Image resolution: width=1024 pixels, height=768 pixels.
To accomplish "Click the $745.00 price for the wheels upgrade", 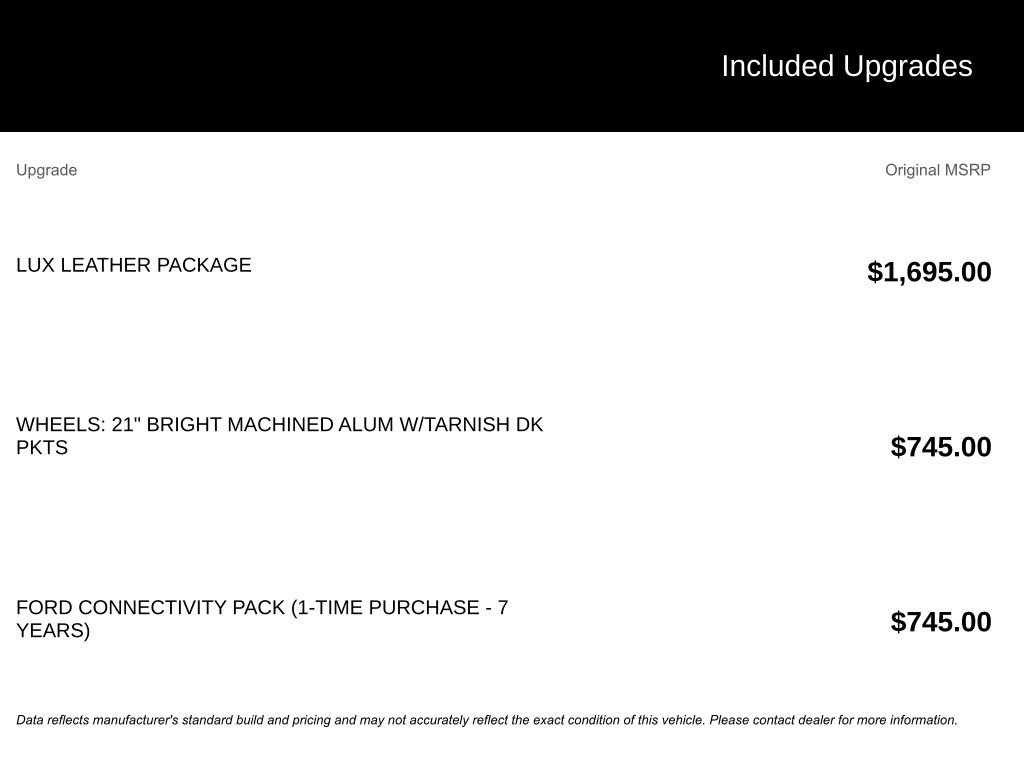I will click(x=941, y=447).
